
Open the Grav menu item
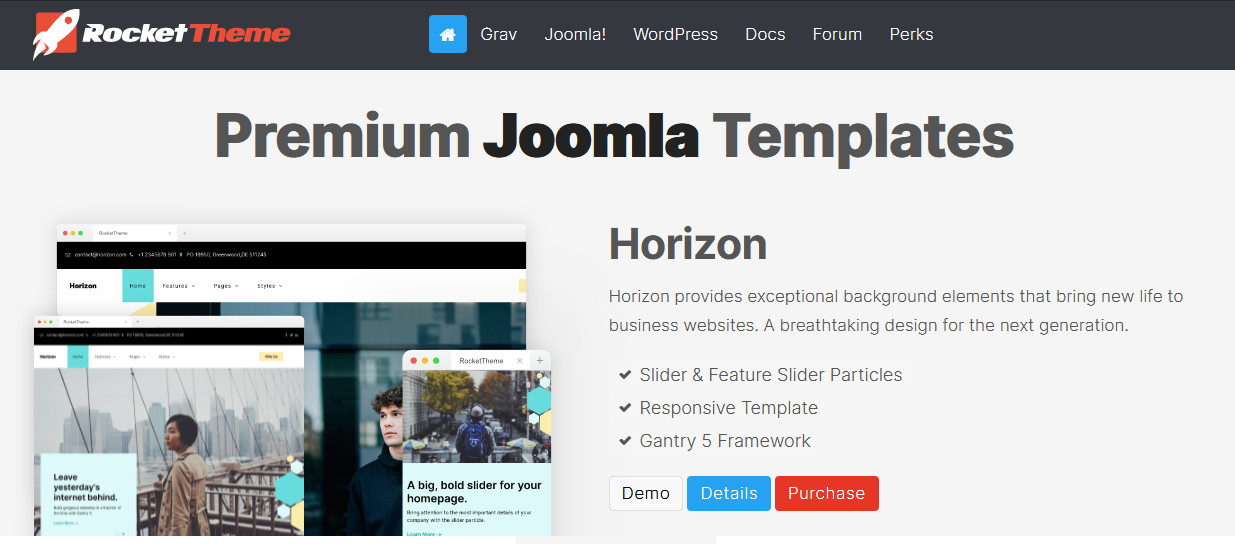pyautogui.click(x=498, y=34)
